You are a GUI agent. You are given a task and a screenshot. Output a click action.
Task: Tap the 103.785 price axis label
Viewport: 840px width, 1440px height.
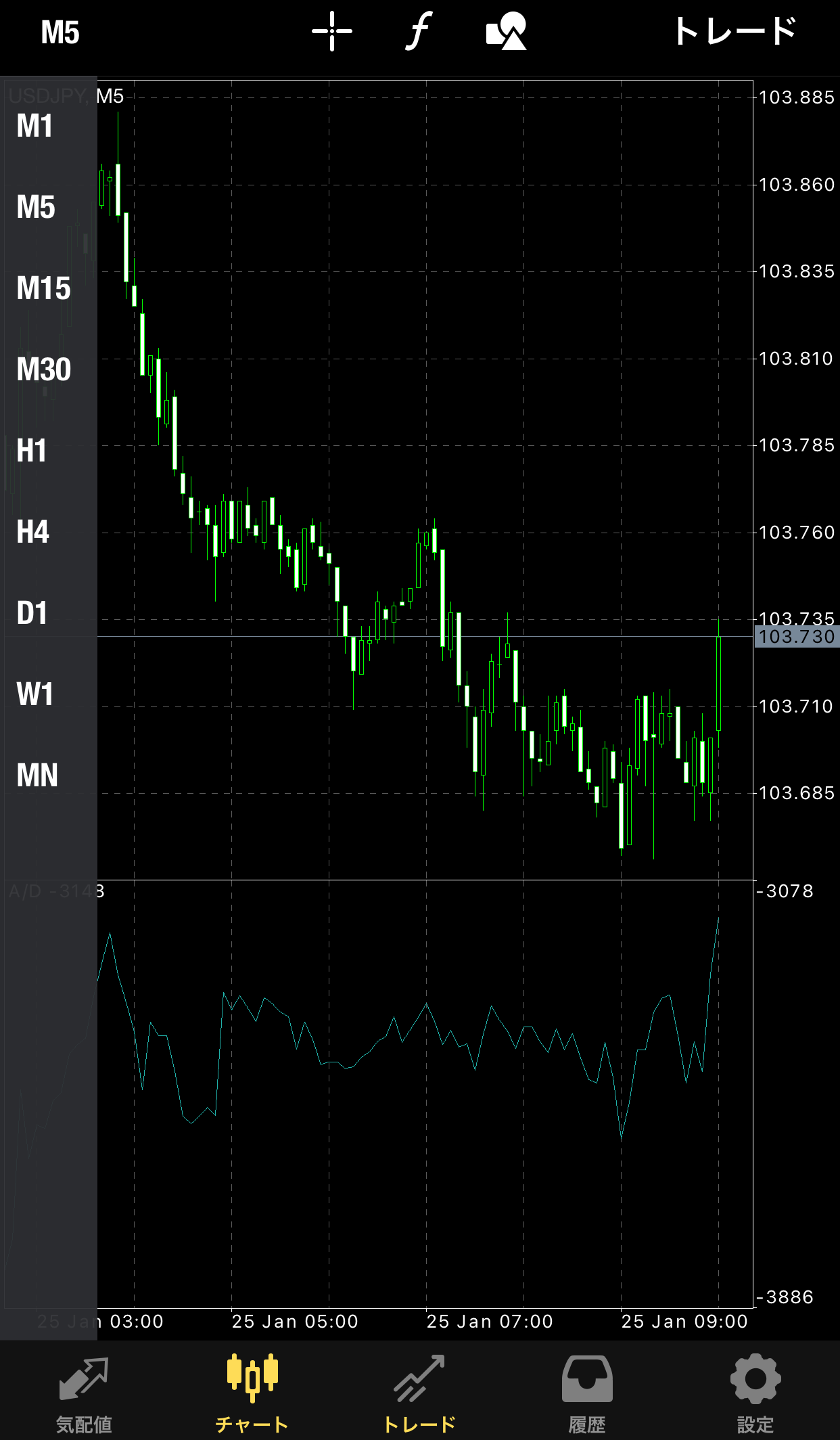pyautogui.click(x=797, y=445)
